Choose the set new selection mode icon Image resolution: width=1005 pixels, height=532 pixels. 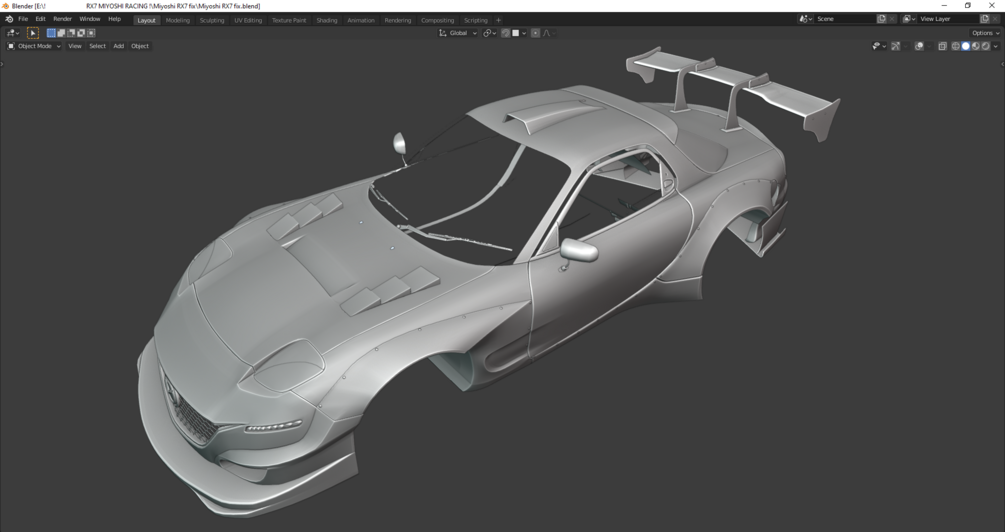point(51,33)
